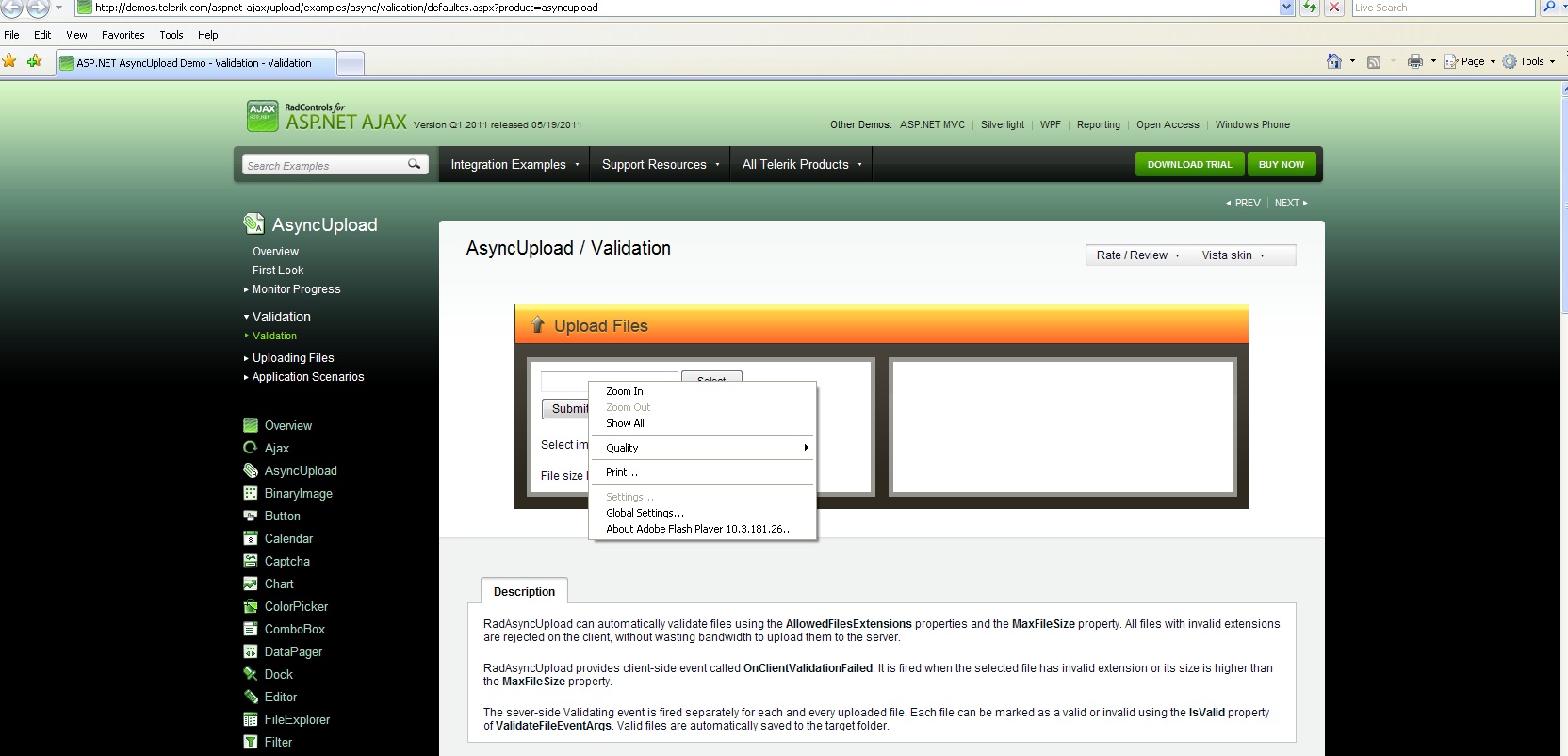The width and height of the screenshot is (1568, 756).
Task: Click the browser Home icon
Action: coord(1333,61)
